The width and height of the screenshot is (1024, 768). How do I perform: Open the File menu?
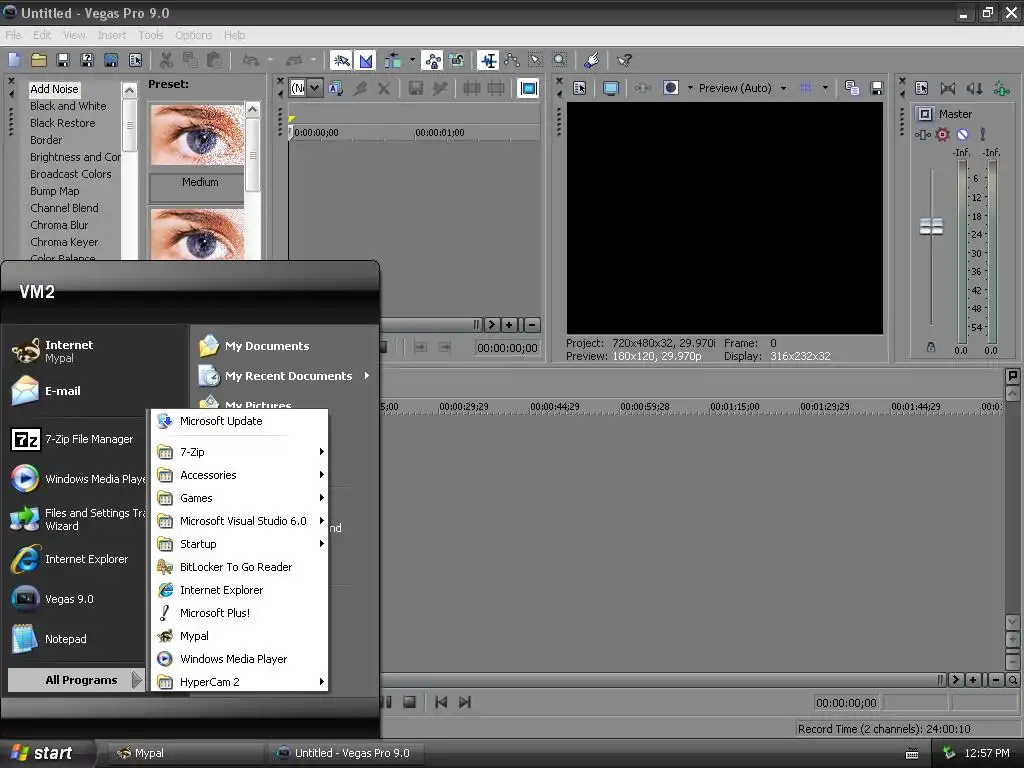coord(13,35)
